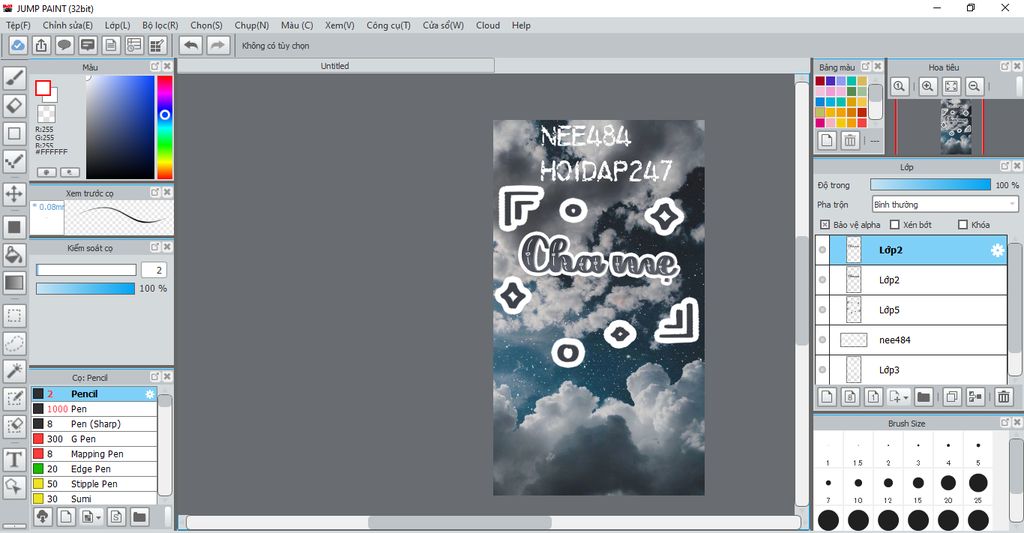Open the Tệp(F) menu
This screenshot has height=533, width=1024.
(18, 25)
